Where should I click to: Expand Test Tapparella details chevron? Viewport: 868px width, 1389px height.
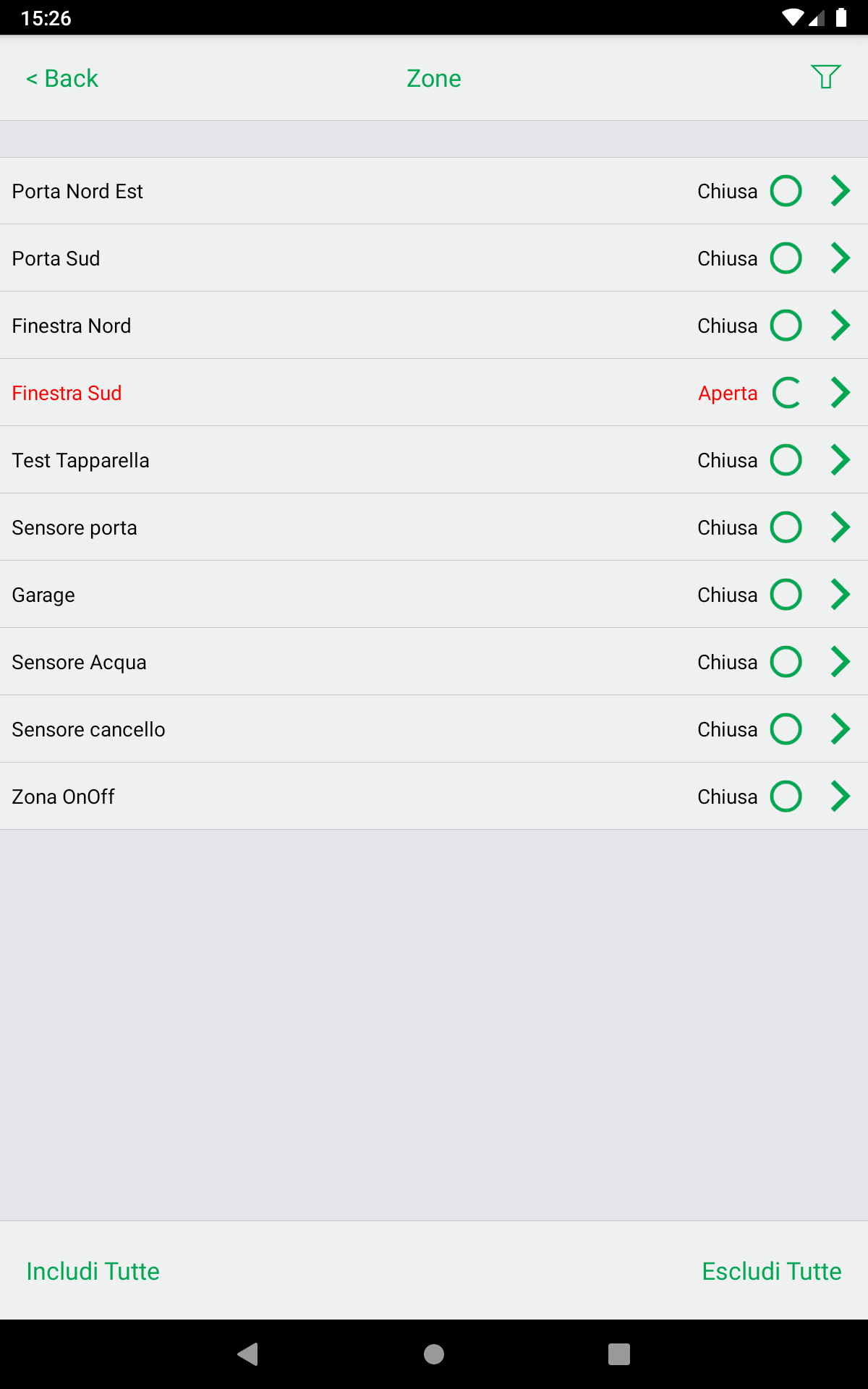(x=840, y=460)
